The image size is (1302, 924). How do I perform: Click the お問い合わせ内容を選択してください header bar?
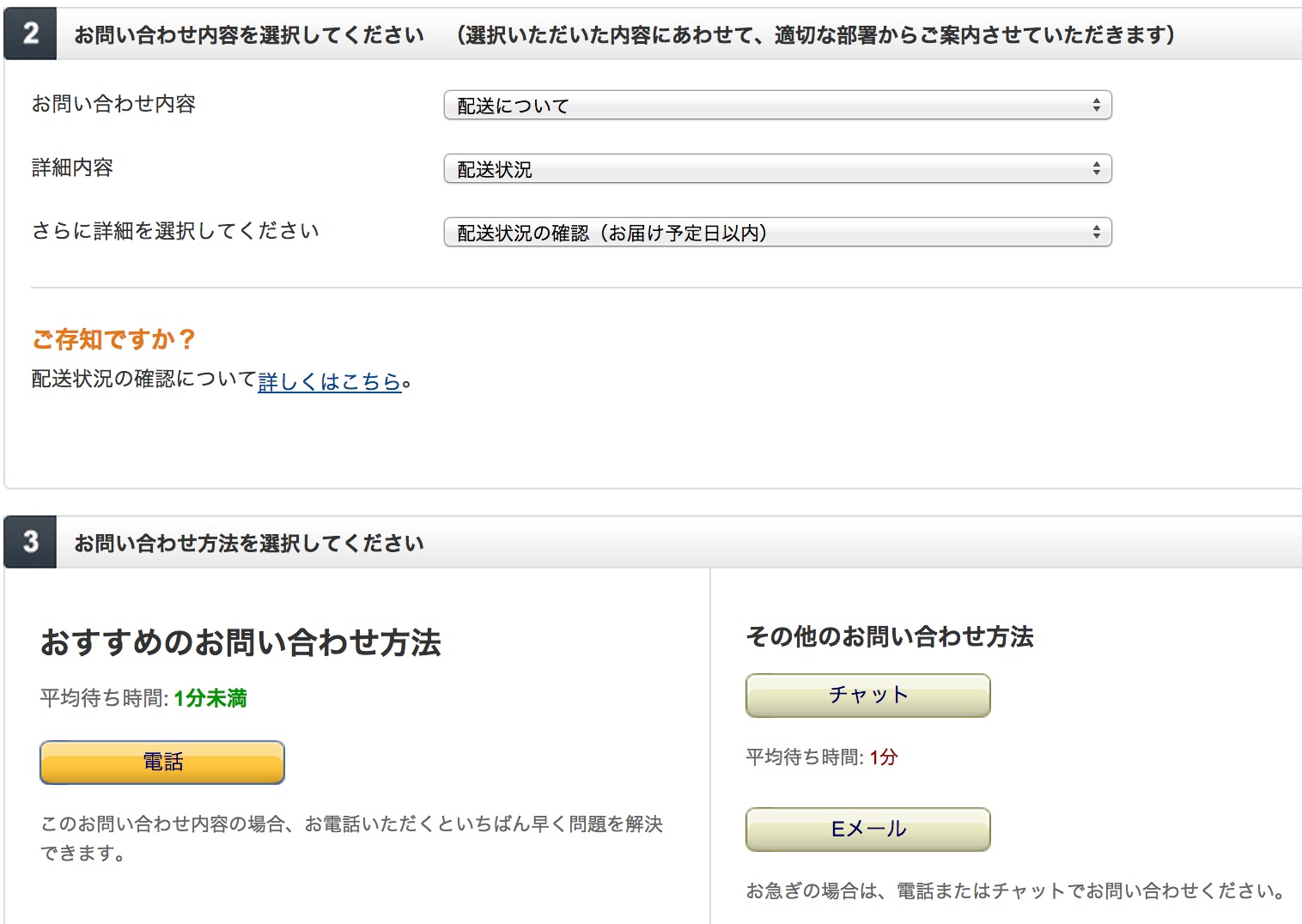click(251, 34)
